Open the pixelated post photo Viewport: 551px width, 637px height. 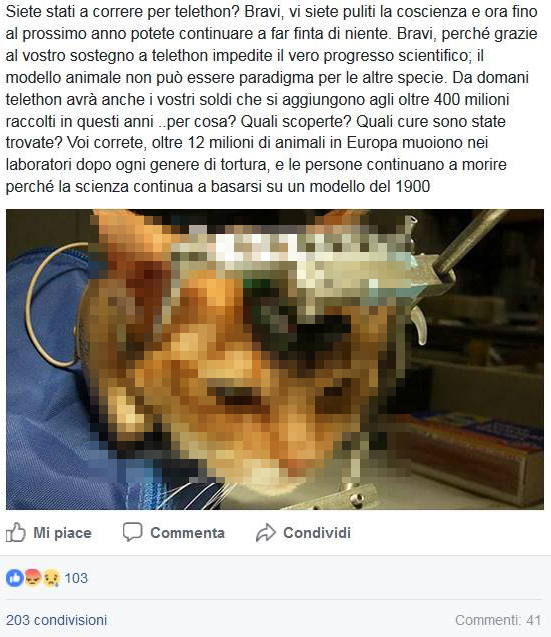[x=275, y=359]
